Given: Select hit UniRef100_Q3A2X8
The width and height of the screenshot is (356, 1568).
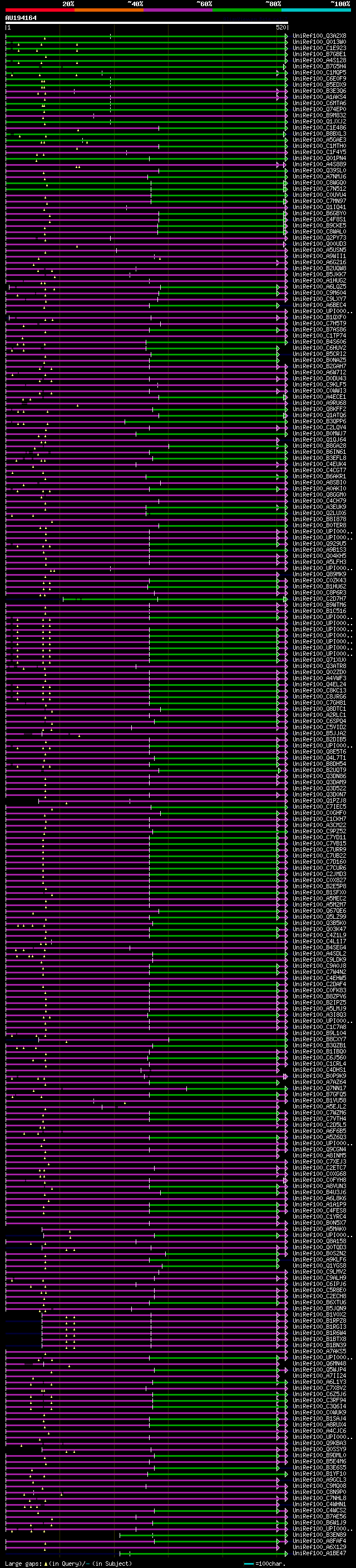Looking at the screenshot, I should (319, 36).
